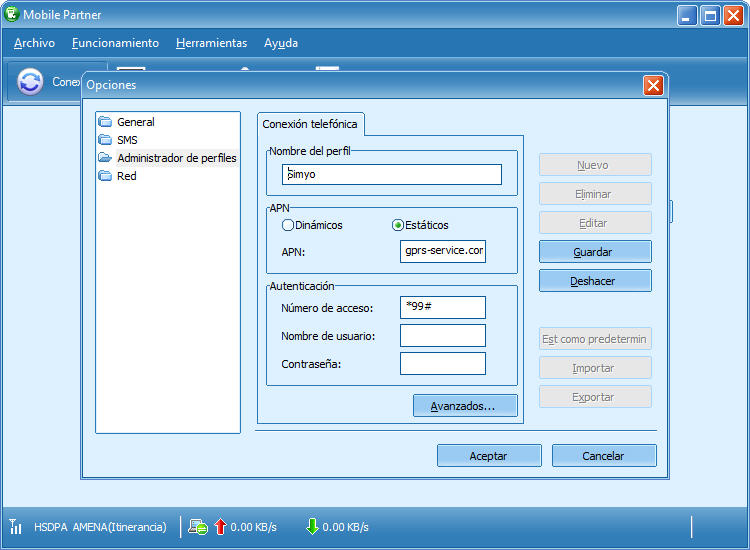The image size is (750, 550).
Task: Click the red upload speed arrow
Action: pyautogui.click(x=220, y=527)
